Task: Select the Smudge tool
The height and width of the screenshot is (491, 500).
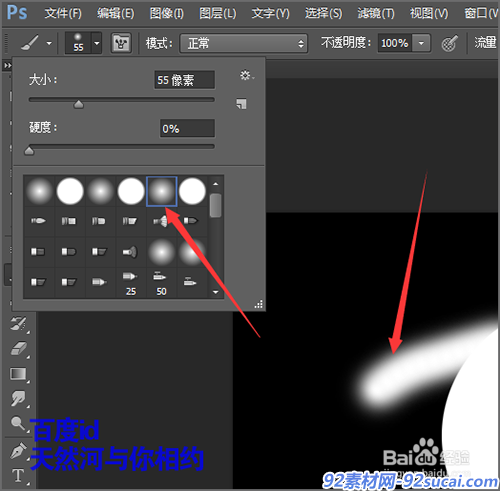Action: [19, 398]
